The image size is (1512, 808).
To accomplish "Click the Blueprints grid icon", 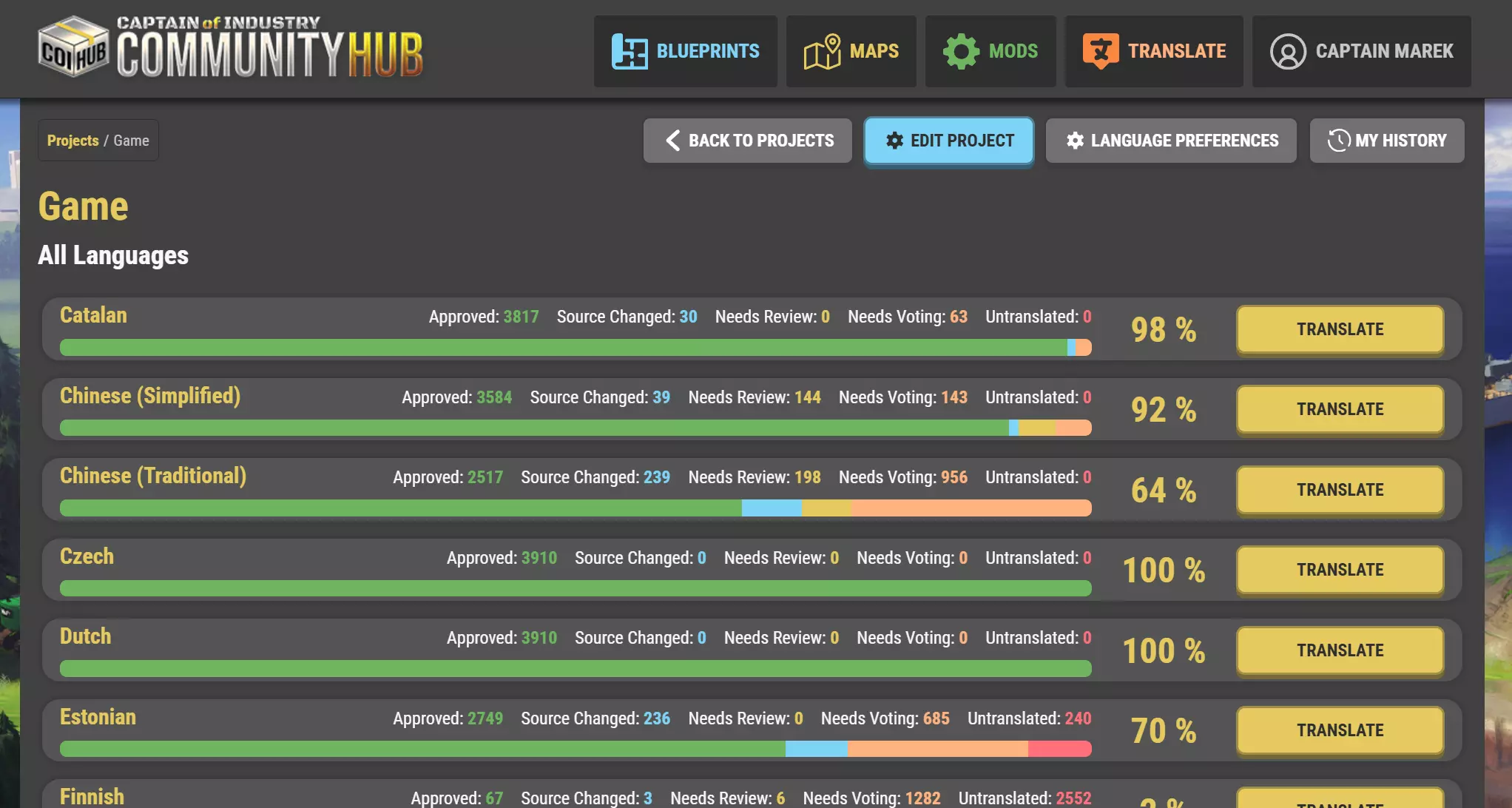I will click(x=629, y=51).
